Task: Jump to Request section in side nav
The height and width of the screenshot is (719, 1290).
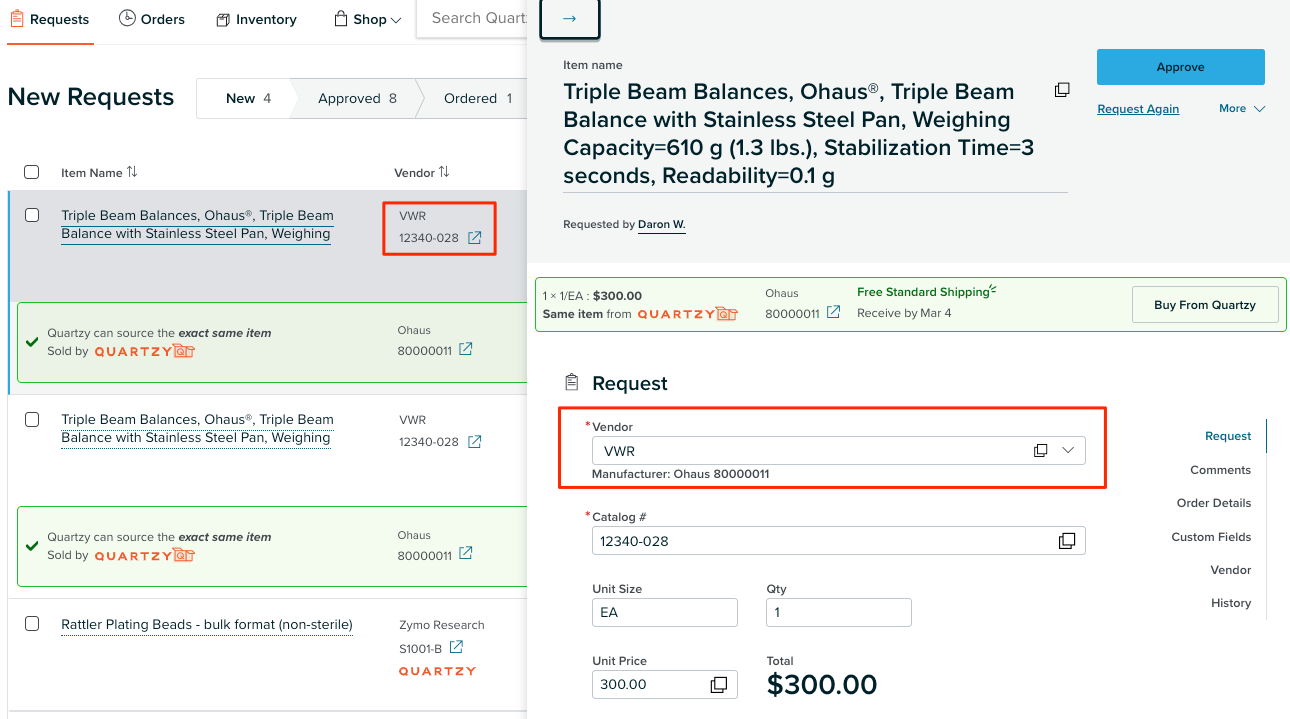Action: click(1228, 436)
